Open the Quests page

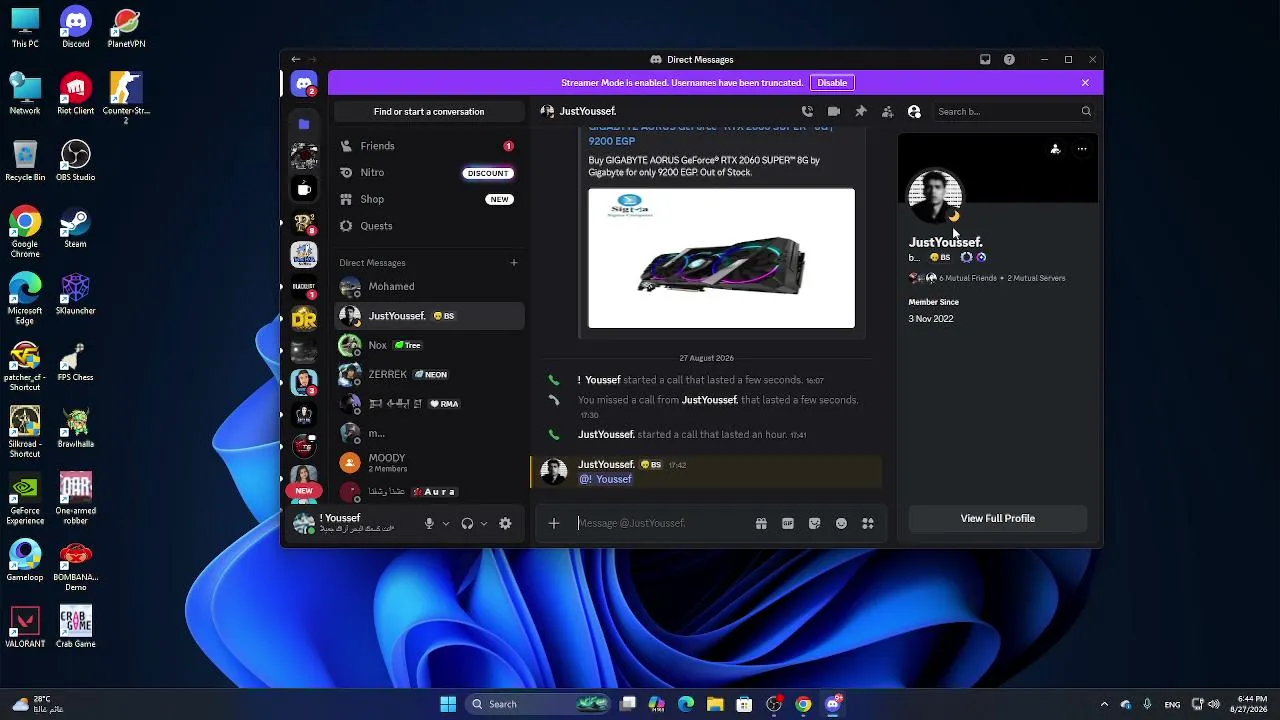click(x=428, y=226)
